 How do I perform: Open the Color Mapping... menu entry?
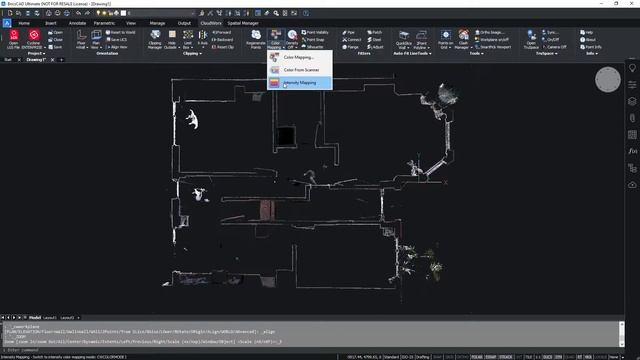(x=300, y=58)
